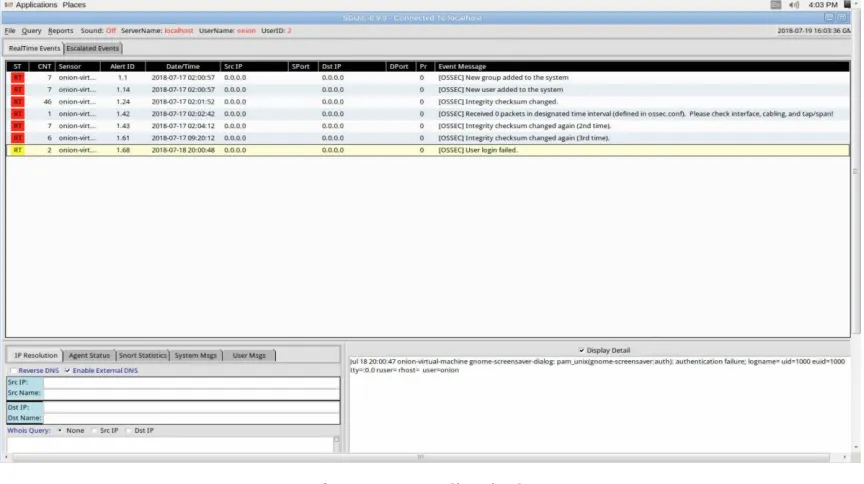Open the Reports menu

[x=60, y=31]
